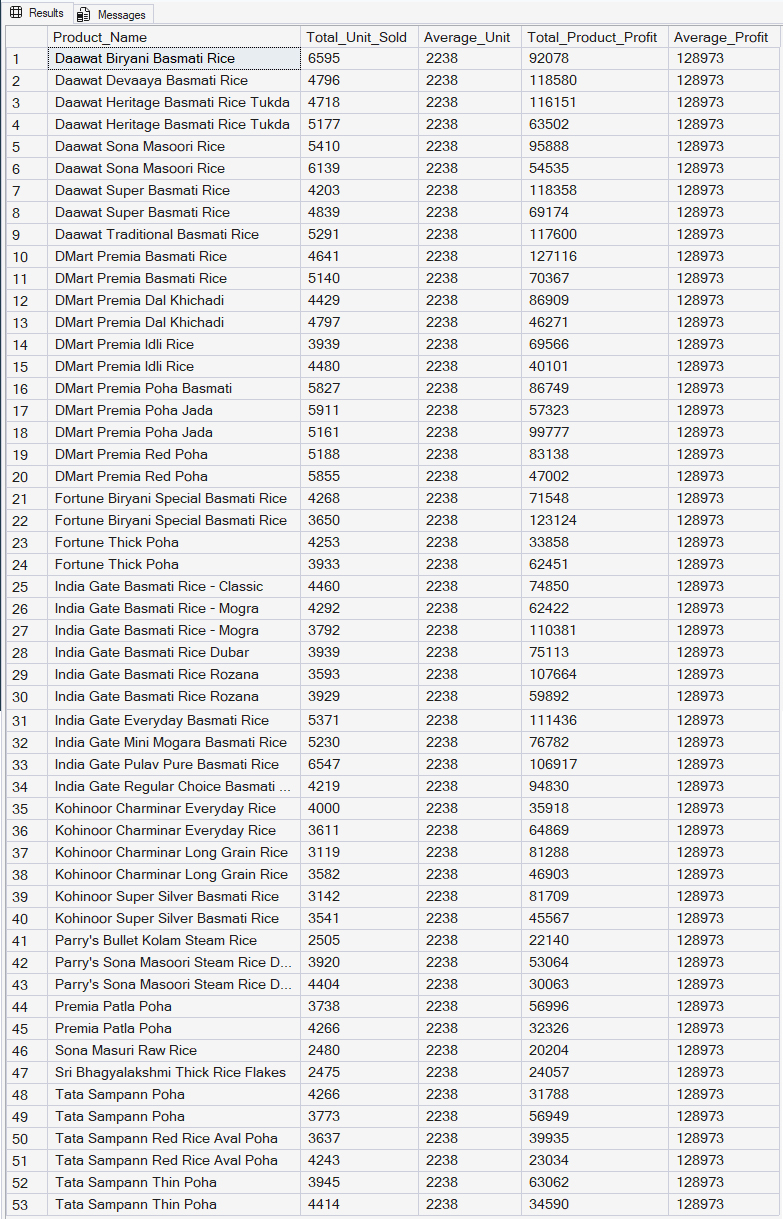
Task: Select the Sri Bhagyalakshmi Thick Rice Flakes cell
Action: pyautogui.click(x=173, y=1072)
